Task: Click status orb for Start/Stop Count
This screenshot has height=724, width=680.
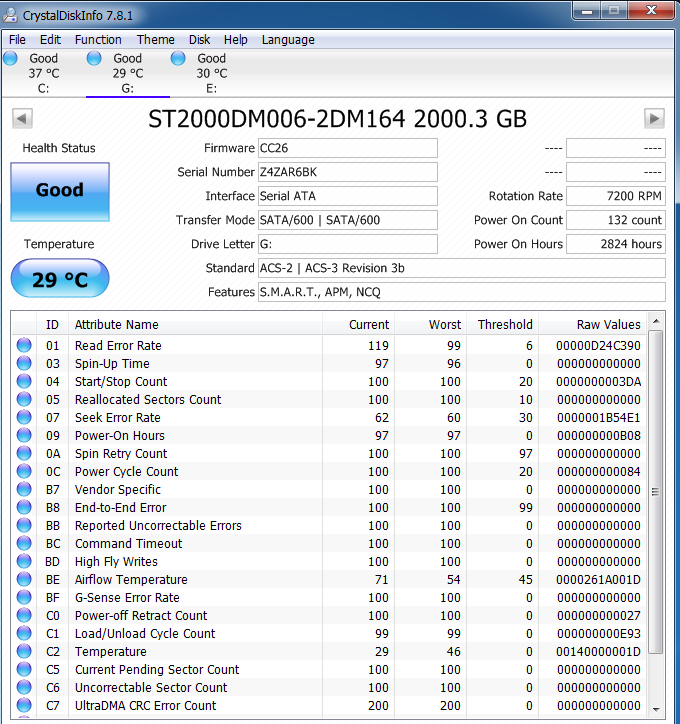Action: click(24, 381)
